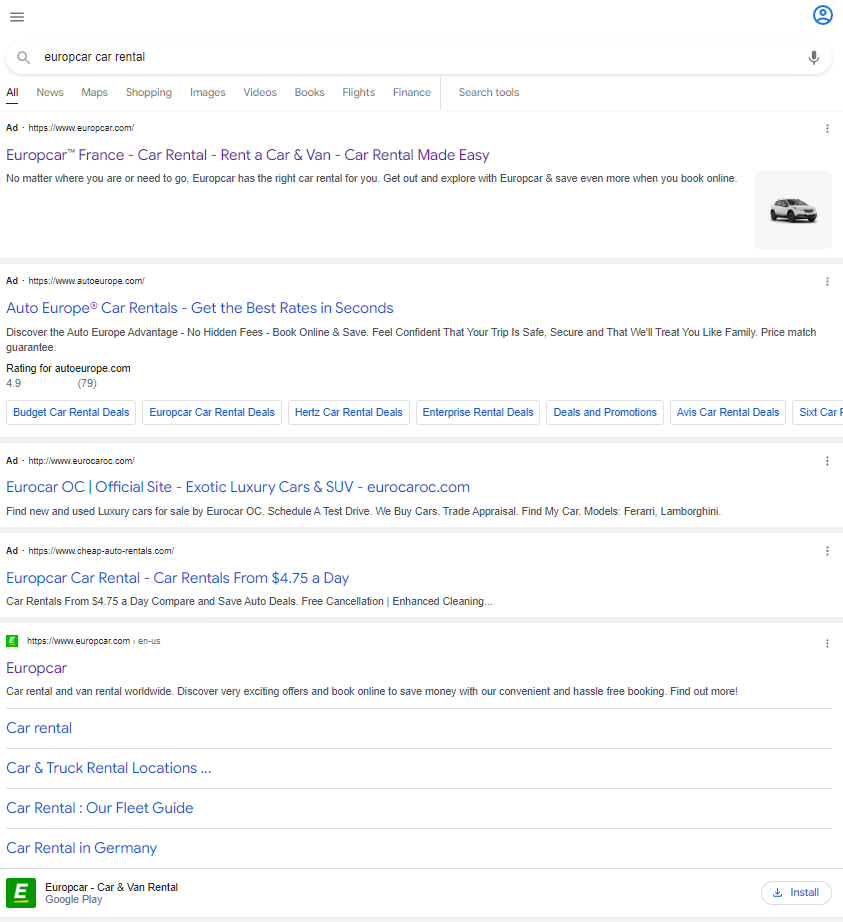Switch to the Maps tab
This screenshot has height=922, width=843.
(94, 92)
